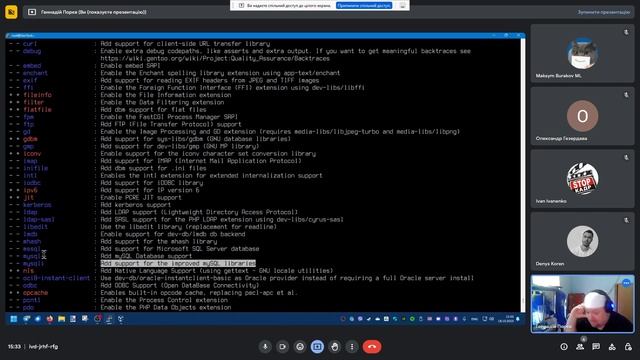Open the chat messages panel
The width and height of the screenshot is (640, 360).
596,347
